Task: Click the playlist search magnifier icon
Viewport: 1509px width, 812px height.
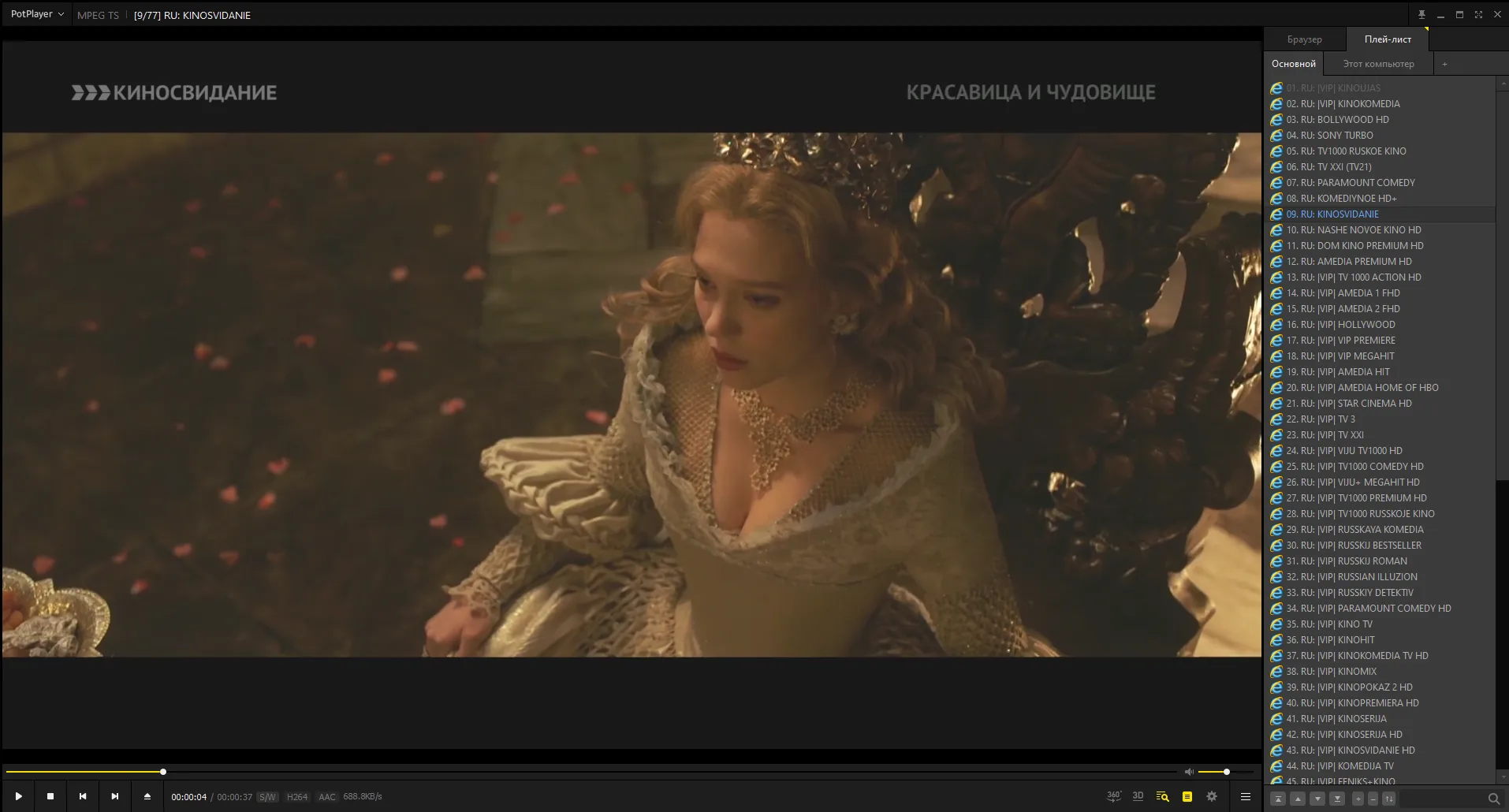Action: [1493, 799]
